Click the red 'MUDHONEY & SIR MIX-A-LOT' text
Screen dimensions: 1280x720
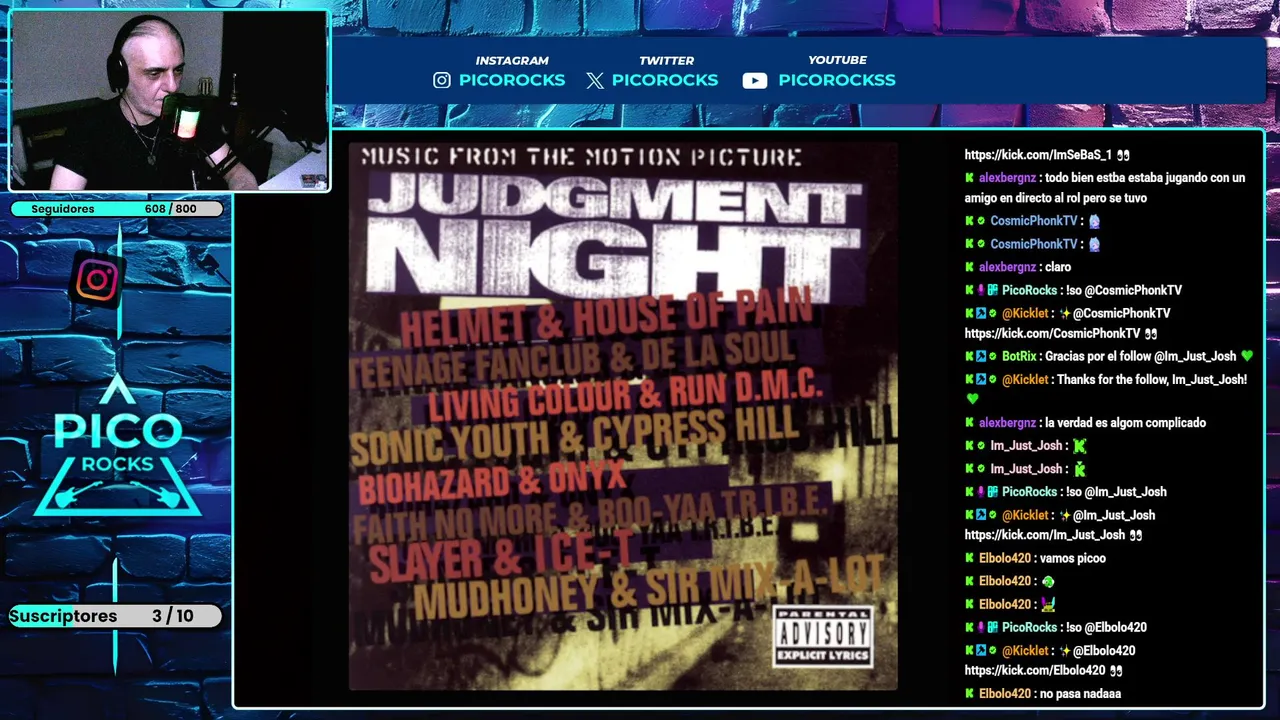pos(648,586)
